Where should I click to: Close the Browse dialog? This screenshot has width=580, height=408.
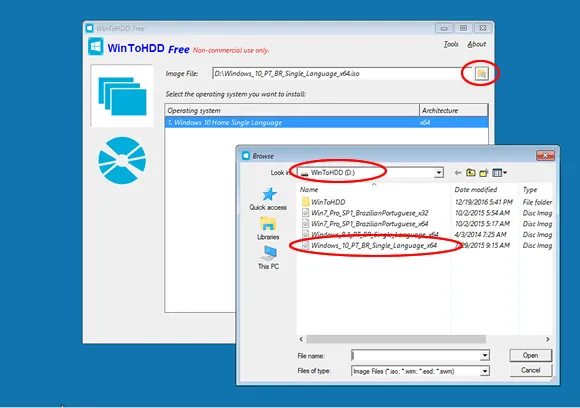[545, 155]
